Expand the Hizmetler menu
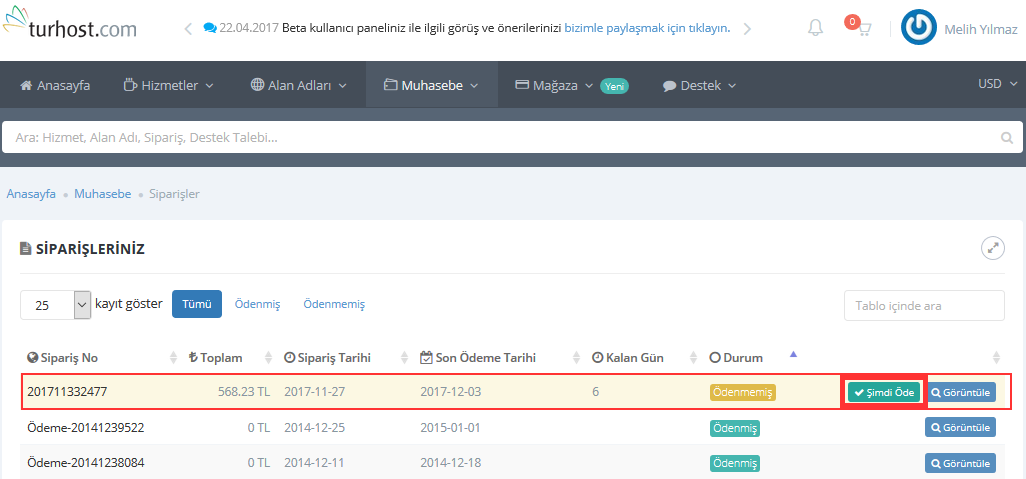Image resolution: width=1026 pixels, height=479 pixels. [168, 86]
